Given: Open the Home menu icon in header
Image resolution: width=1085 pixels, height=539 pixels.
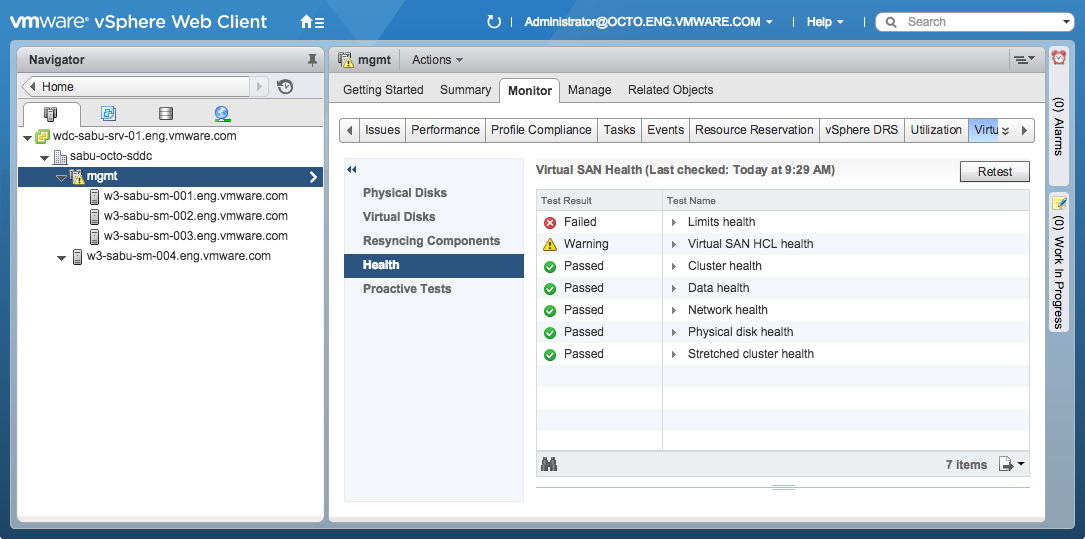Looking at the screenshot, I should (312, 22).
